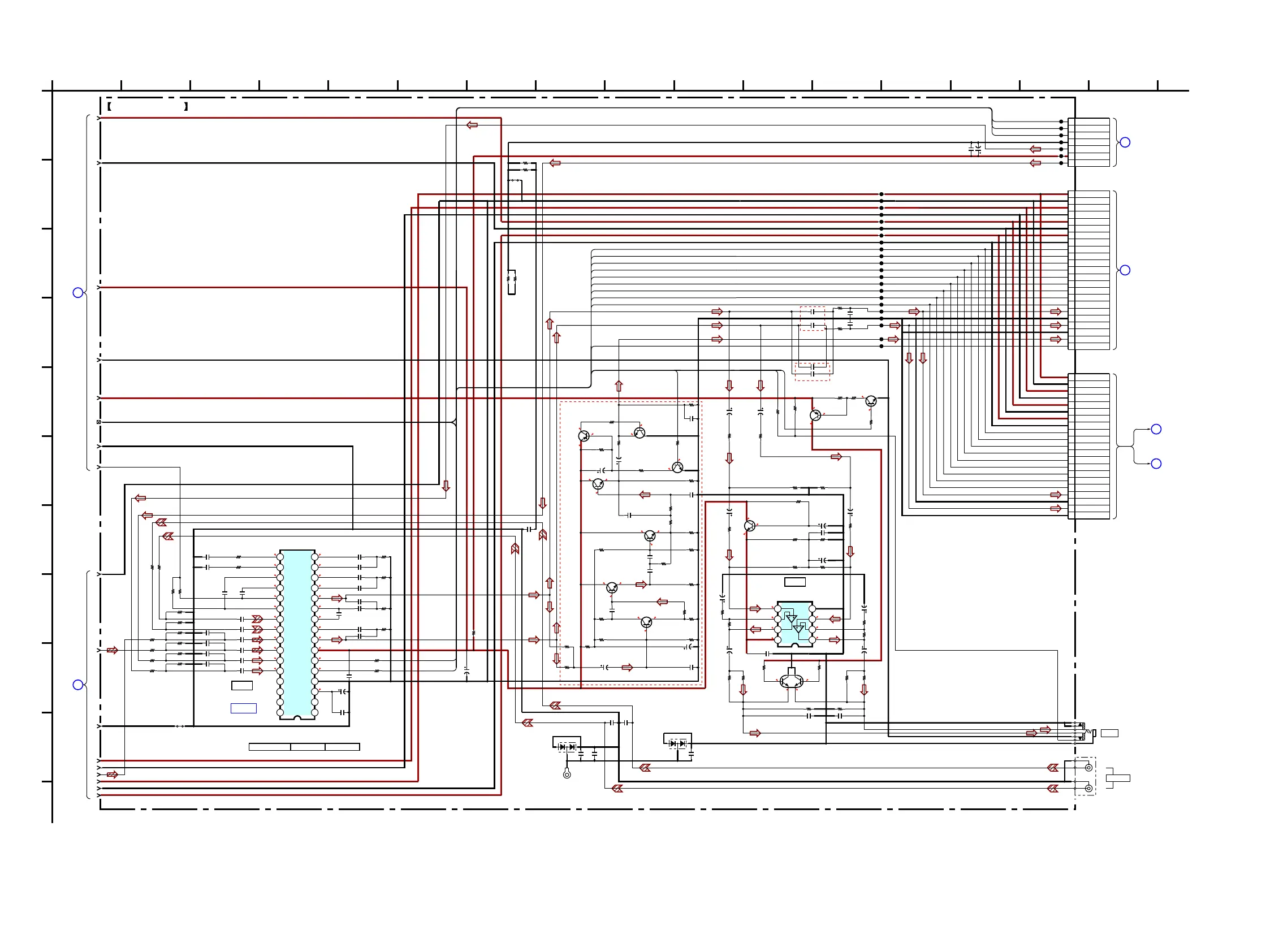This screenshot has width=1266, height=952.
Task: Click blue circle beside top-right connector
Action: [x=1125, y=142]
